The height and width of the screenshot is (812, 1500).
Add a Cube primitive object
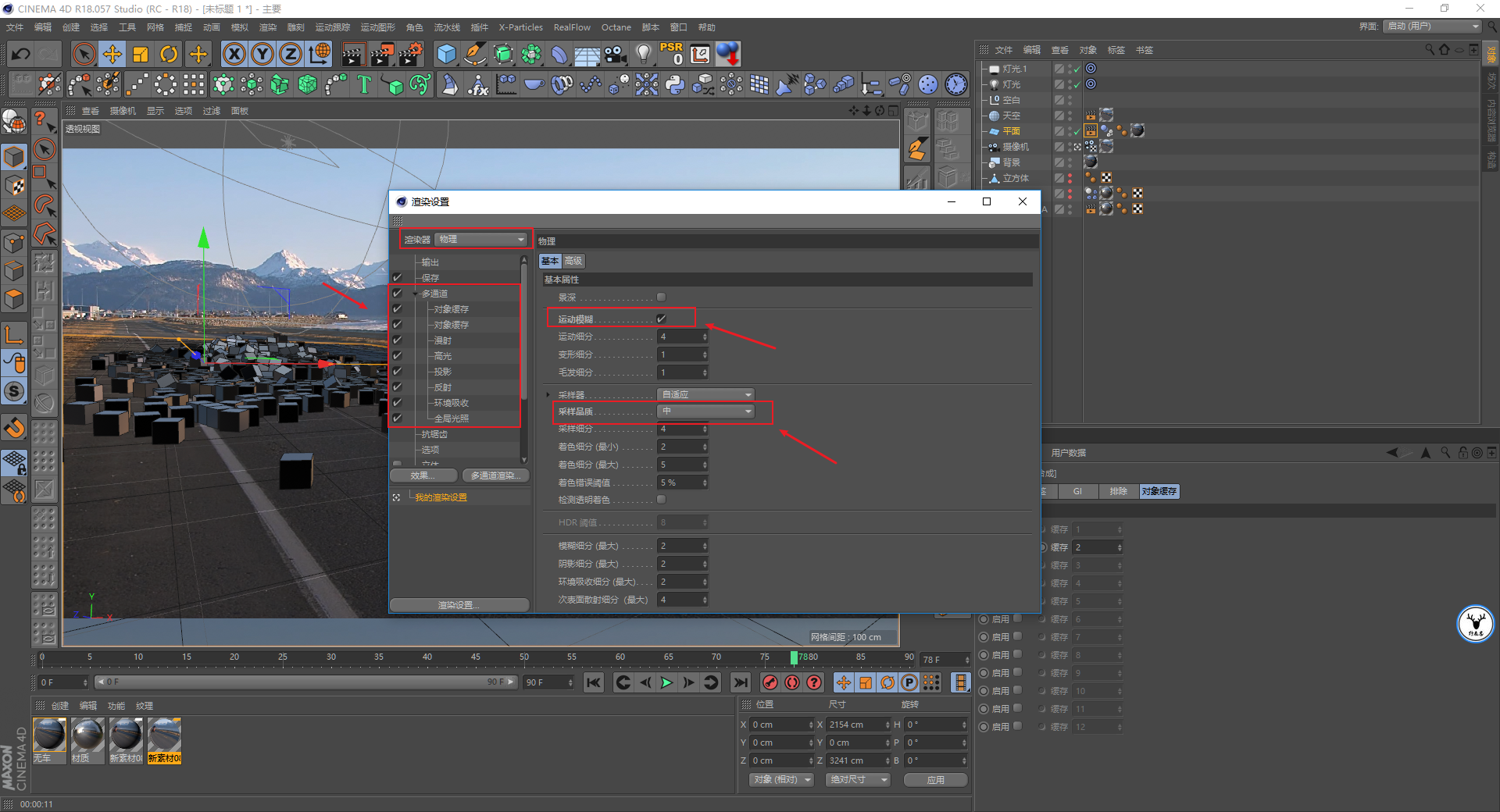(x=447, y=54)
